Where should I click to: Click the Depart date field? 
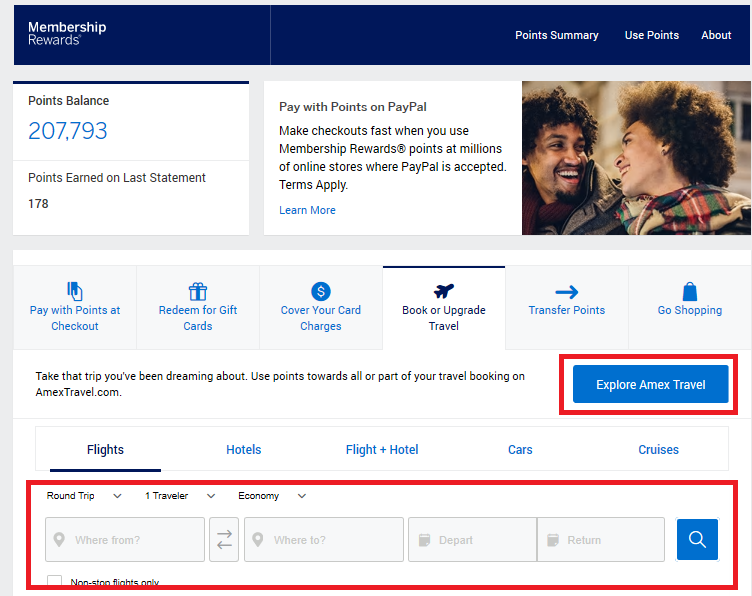tap(472, 539)
